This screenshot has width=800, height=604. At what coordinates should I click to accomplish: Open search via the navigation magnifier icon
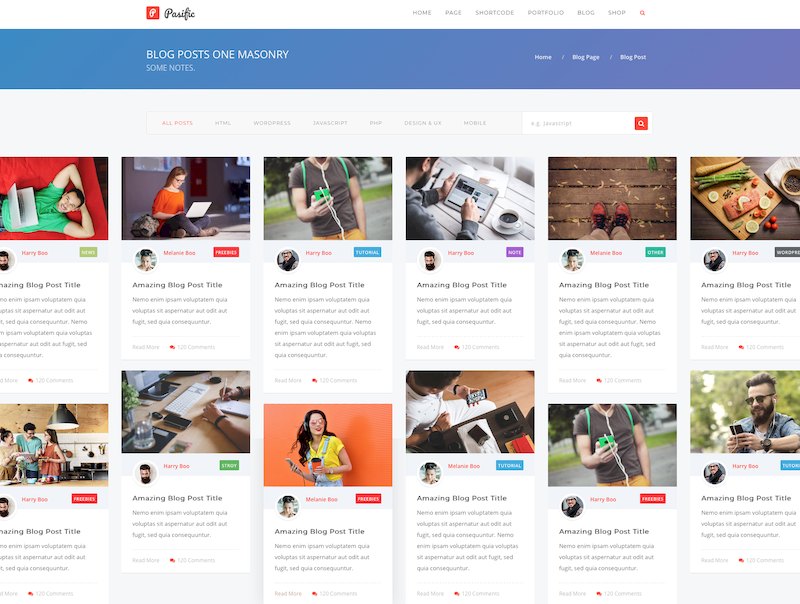(x=642, y=13)
